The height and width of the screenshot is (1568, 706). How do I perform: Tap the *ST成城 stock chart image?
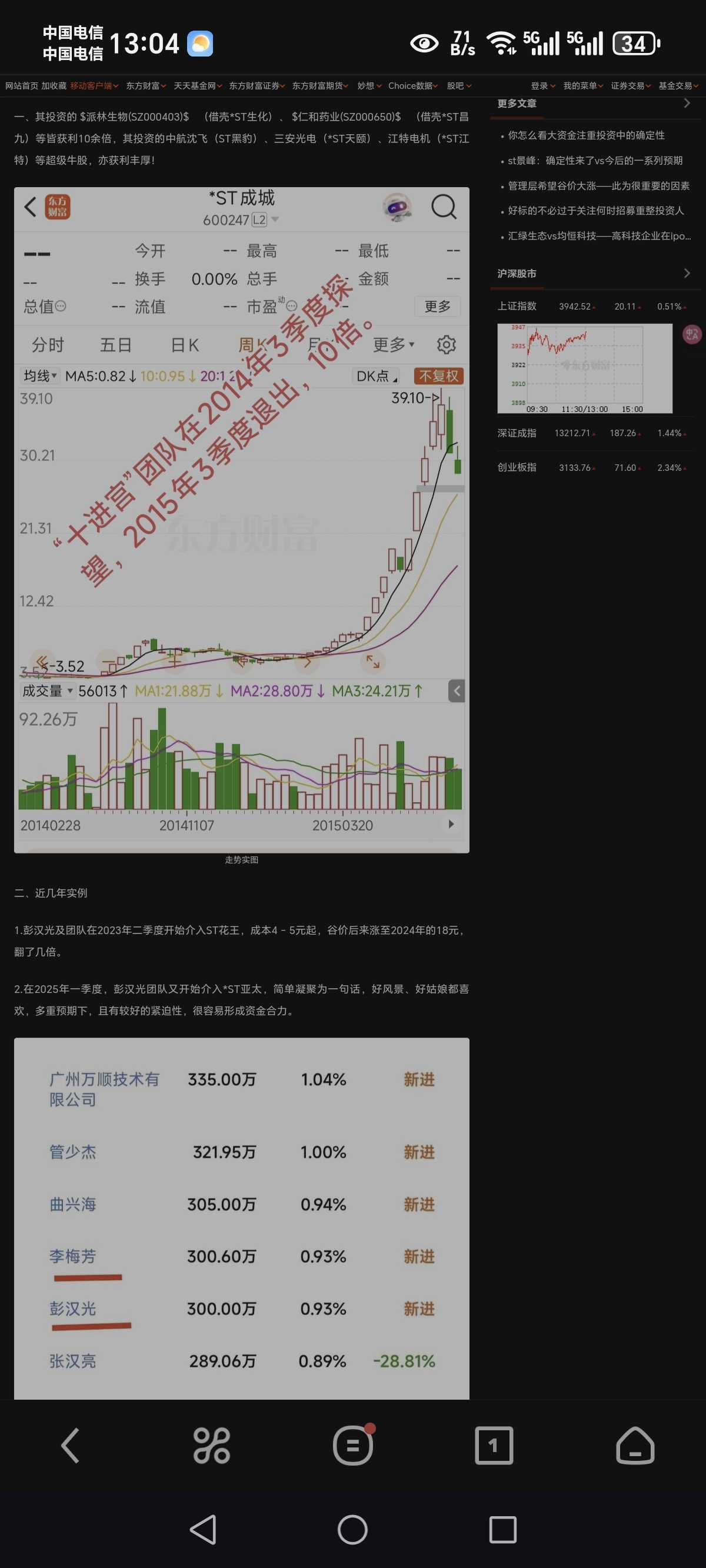click(x=242, y=520)
